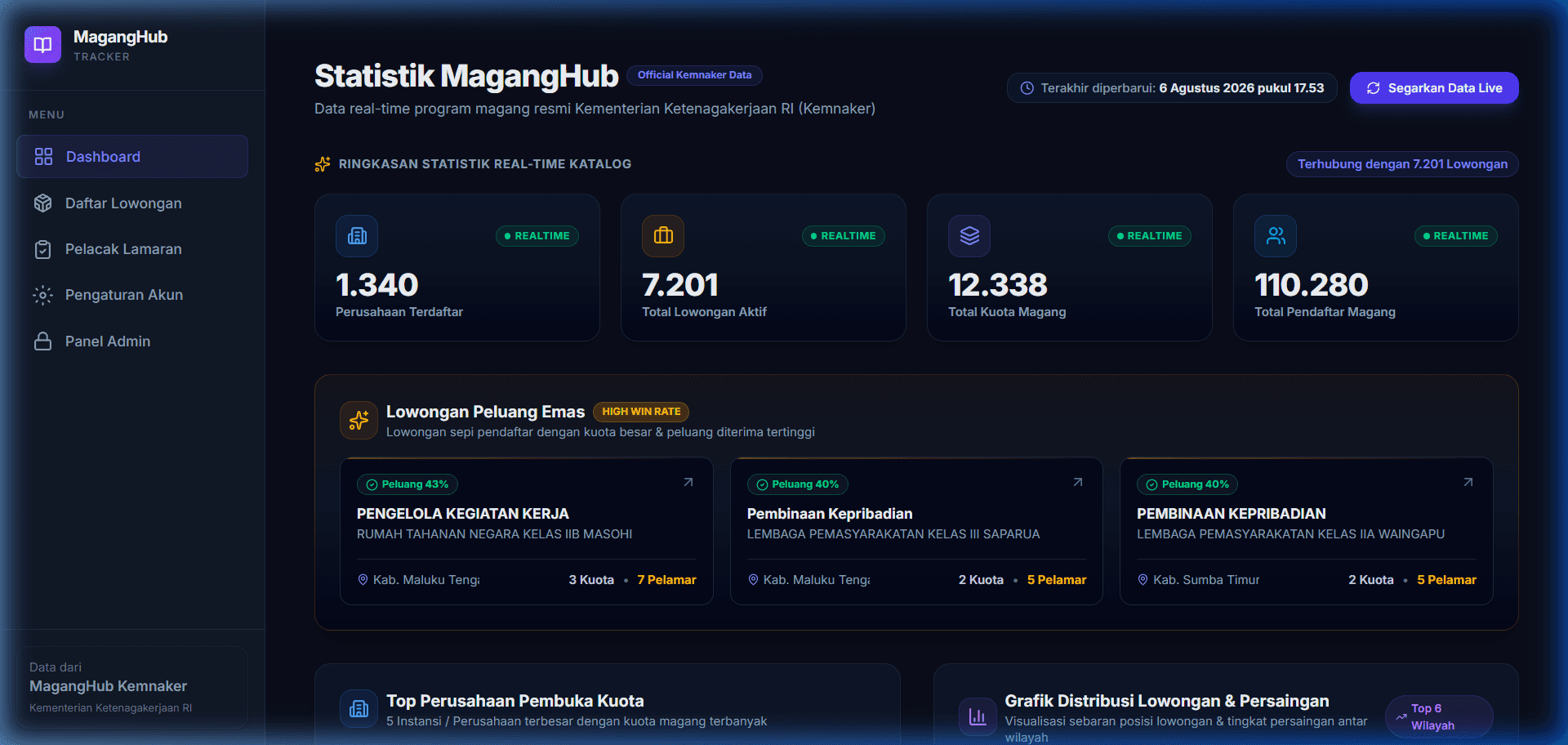Click REALTIME badge on Total Pendaftar Magang card
This screenshot has width=1568, height=745.
click(1456, 236)
